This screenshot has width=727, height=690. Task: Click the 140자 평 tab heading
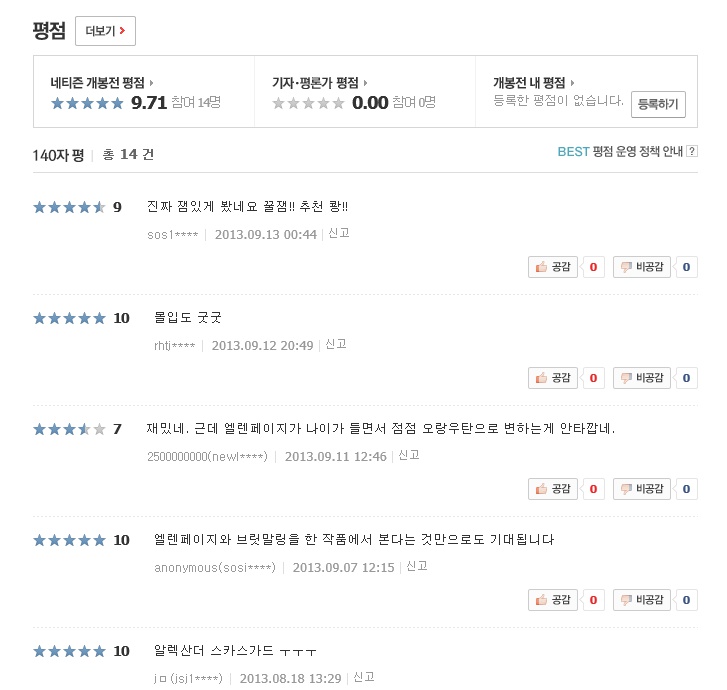click(x=58, y=155)
